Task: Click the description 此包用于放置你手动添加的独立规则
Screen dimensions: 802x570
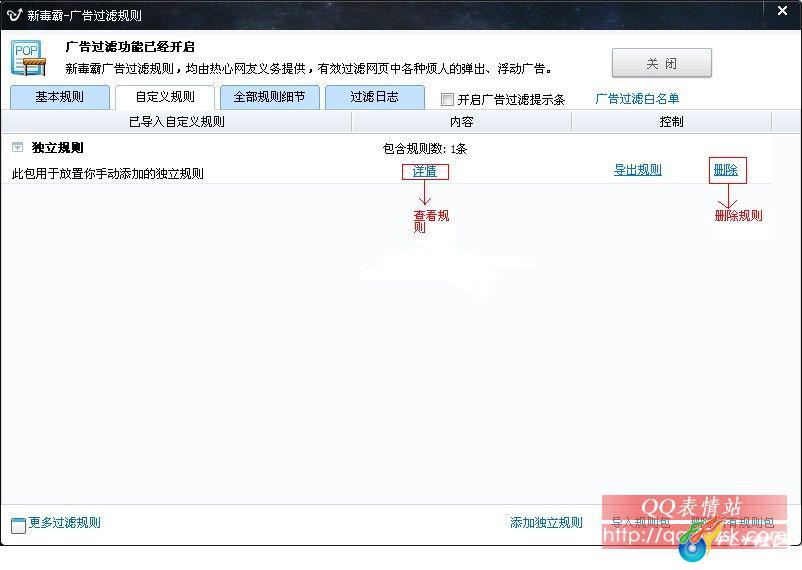Action: pyautogui.click(x=107, y=173)
